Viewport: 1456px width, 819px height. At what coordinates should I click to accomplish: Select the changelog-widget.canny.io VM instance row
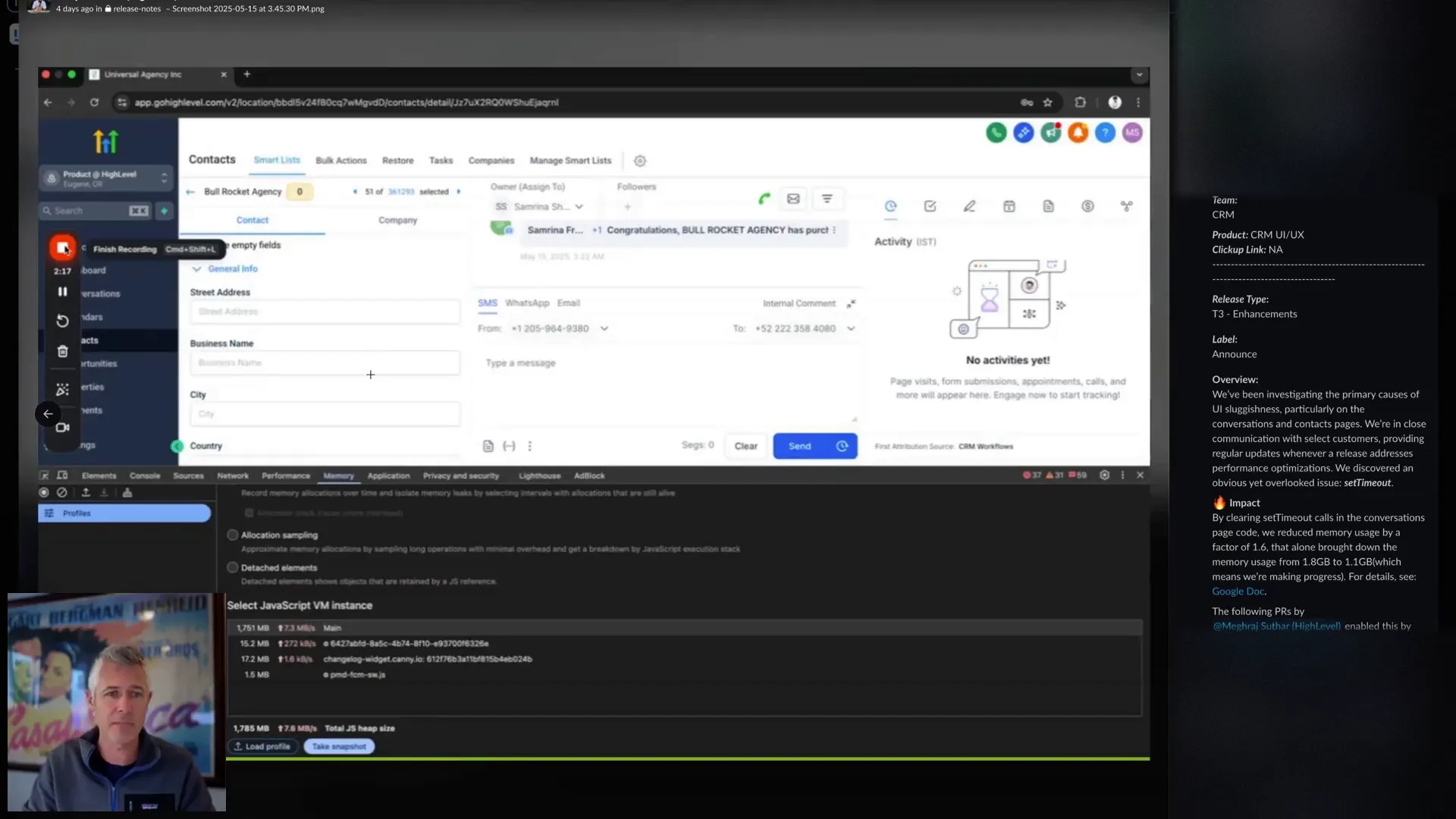tap(685, 659)
